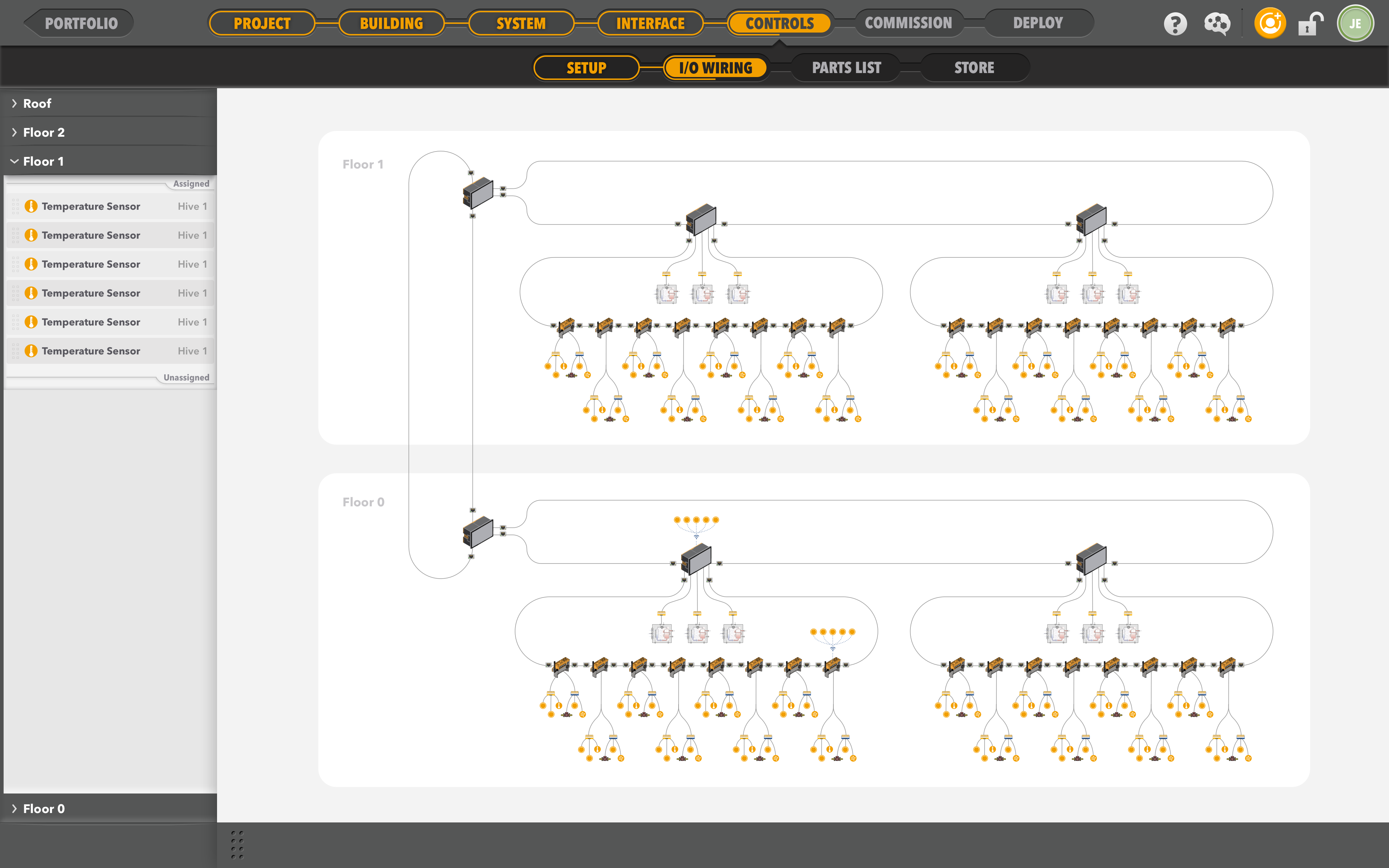Viewport: 1389px width, 868px height.
Task: Select the Floor 0 main controller device
Action: [478, 532]
